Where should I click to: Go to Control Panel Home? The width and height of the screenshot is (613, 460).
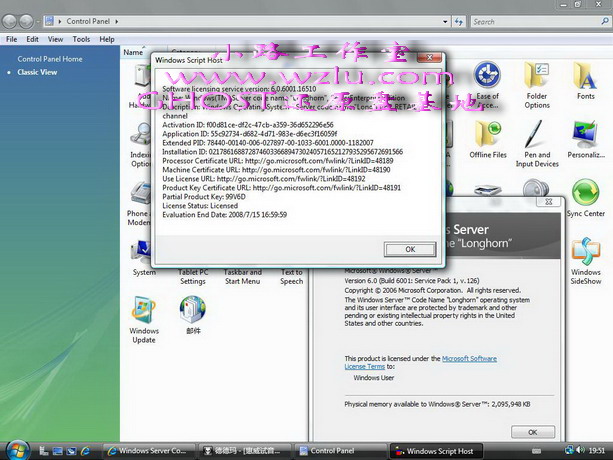(x=50, y=59)
